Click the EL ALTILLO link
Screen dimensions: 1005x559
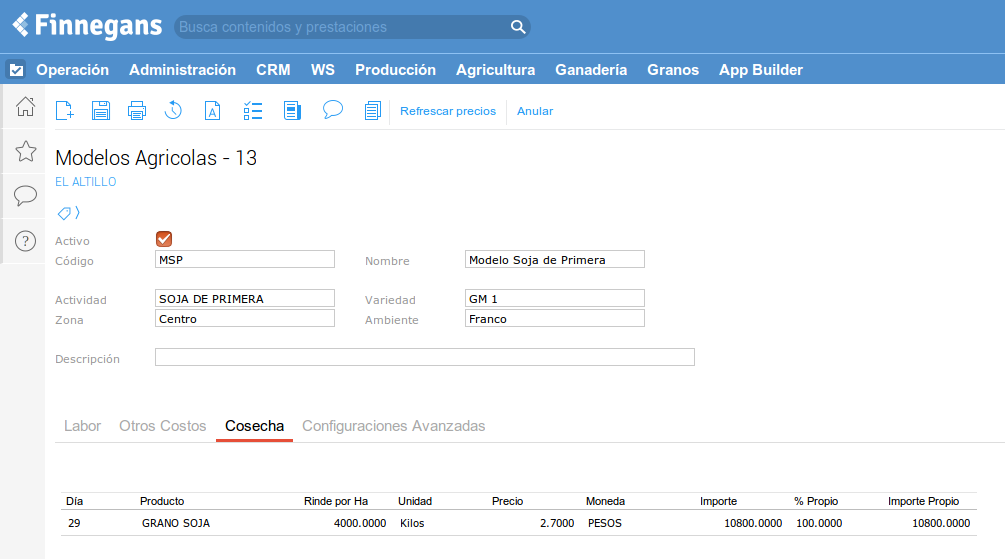(x=86, y=182)
